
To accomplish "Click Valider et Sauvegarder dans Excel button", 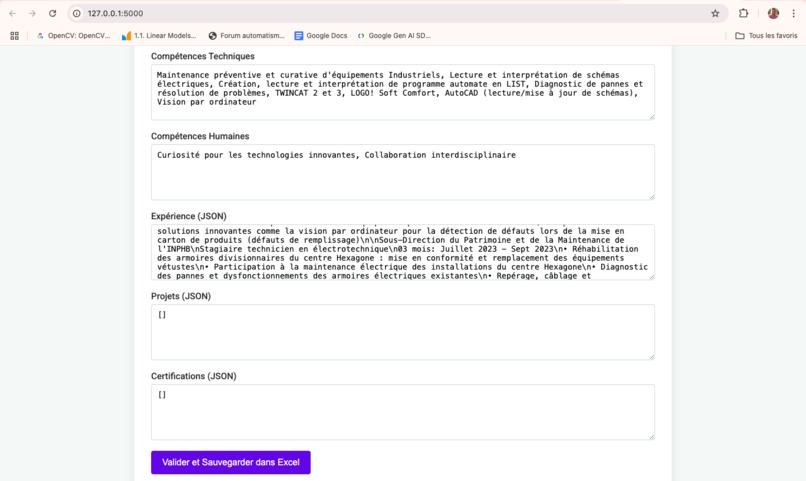I will click(x=231, y=462).
